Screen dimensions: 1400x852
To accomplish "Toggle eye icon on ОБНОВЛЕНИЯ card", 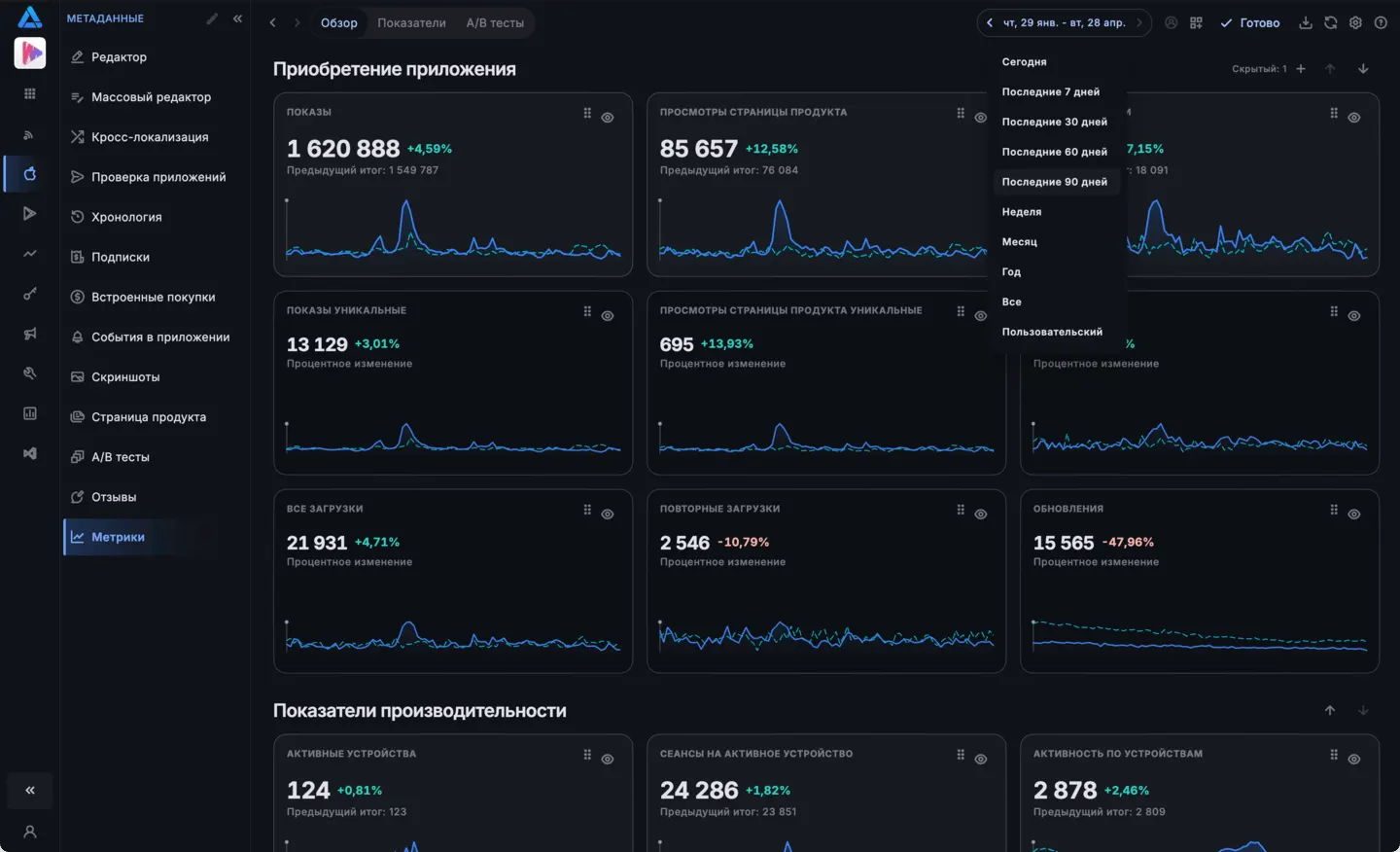I will (1354, 515).
